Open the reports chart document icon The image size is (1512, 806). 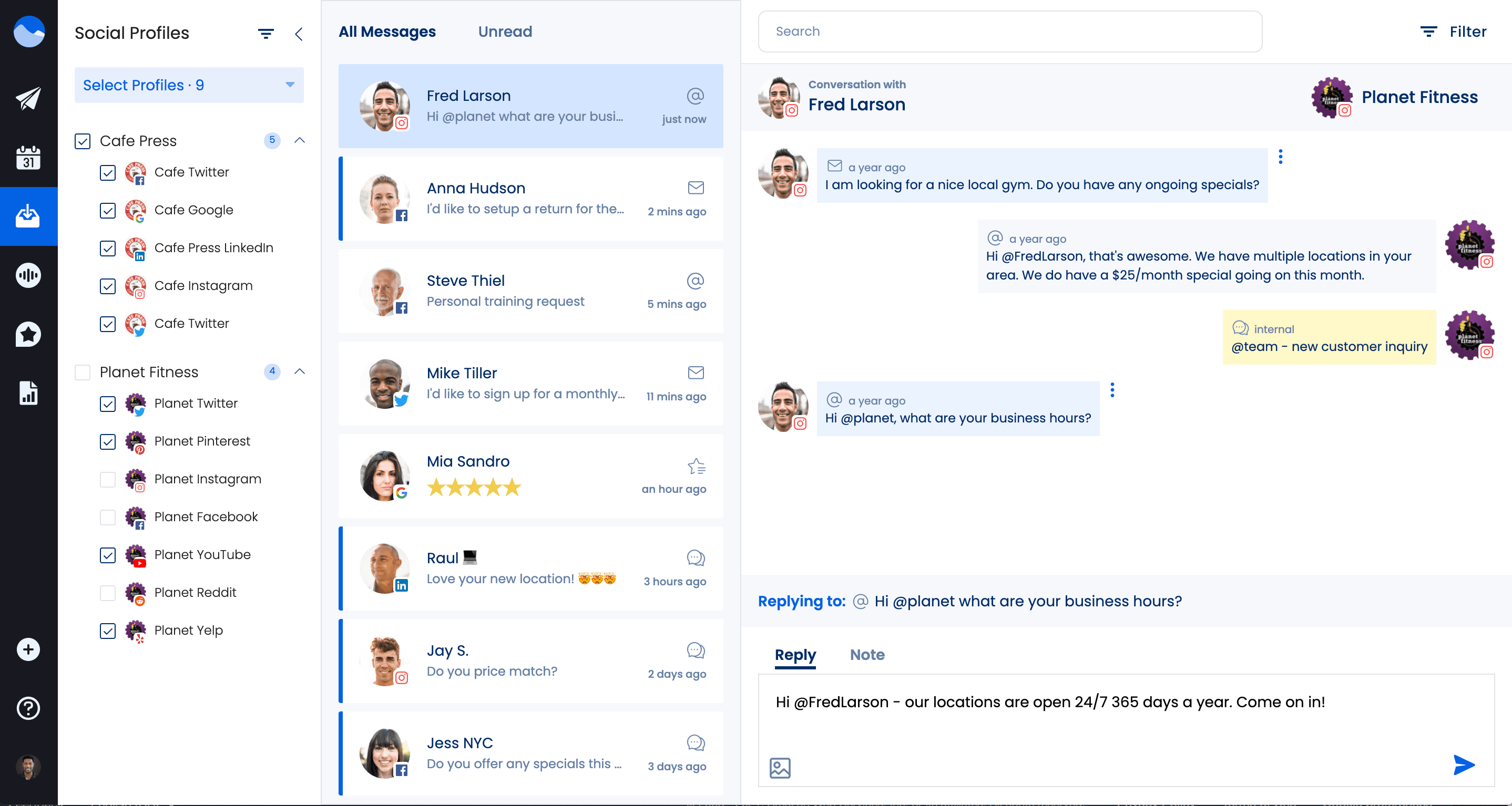pos(28,393)
